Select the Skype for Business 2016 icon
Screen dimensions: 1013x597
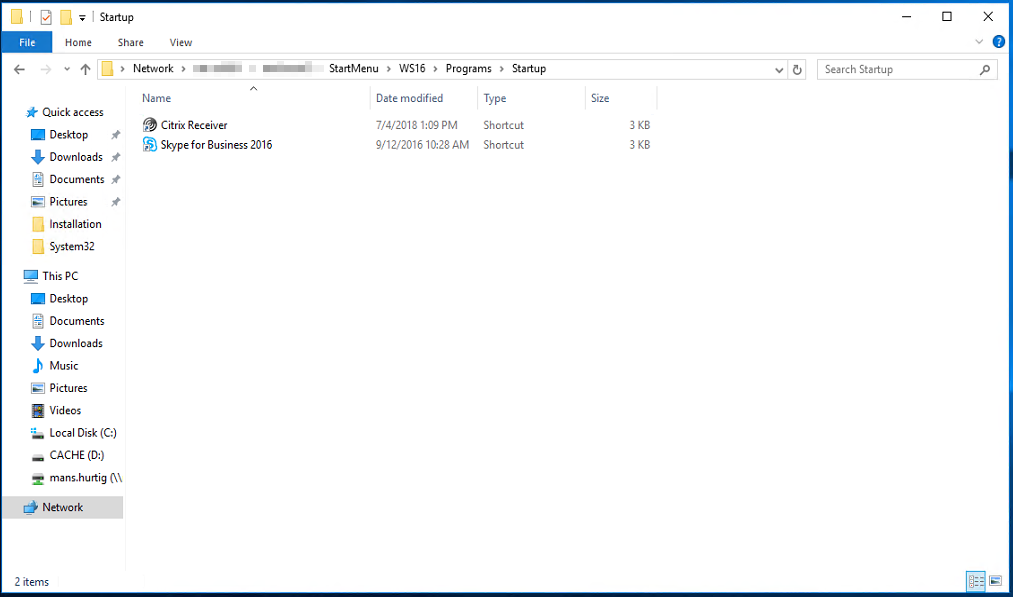tap(150, 145)
